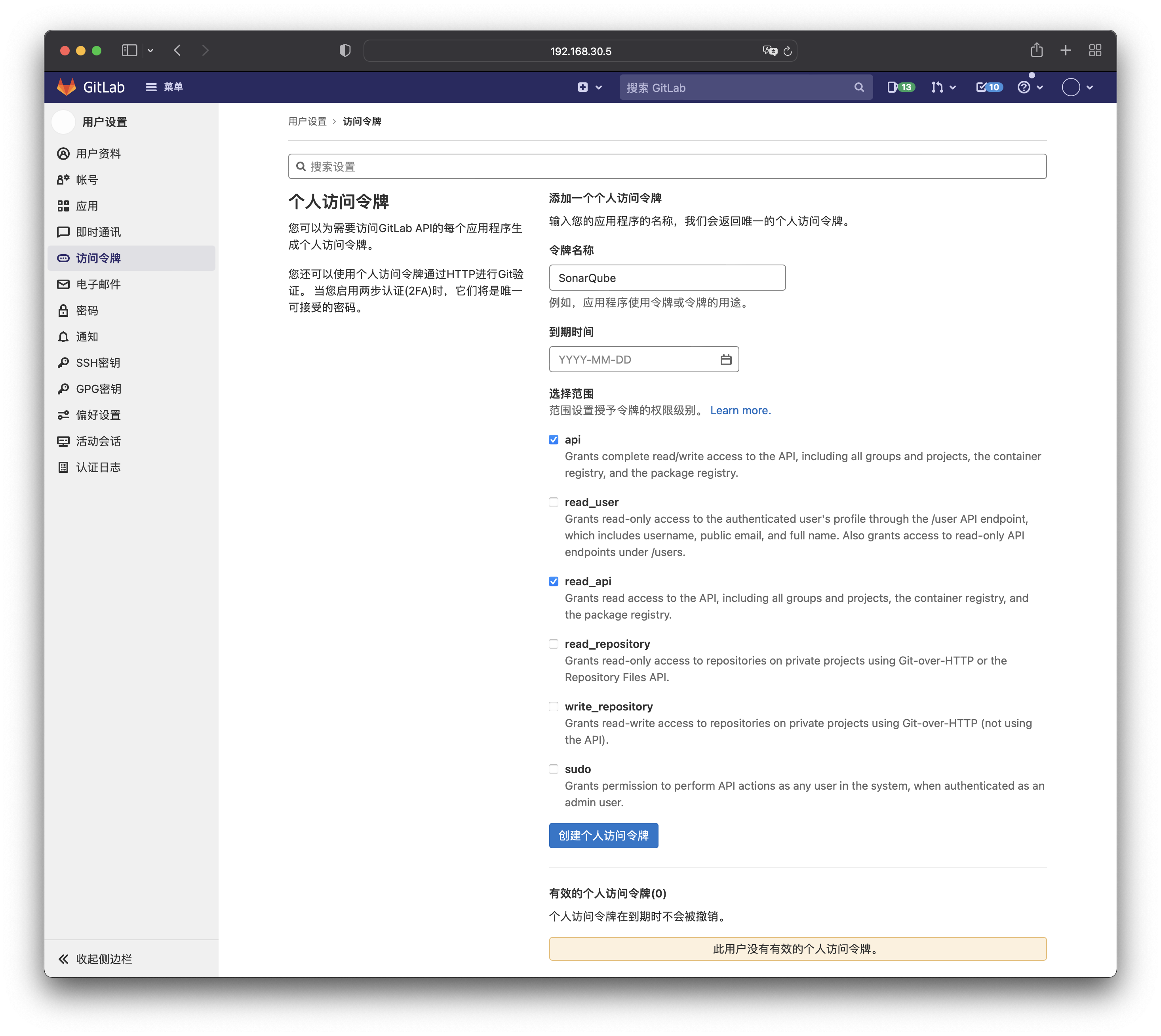This screenshot has height=1036, width=1161.
Task: Click Safari's share icon
Action: (x=1036, y=51)
